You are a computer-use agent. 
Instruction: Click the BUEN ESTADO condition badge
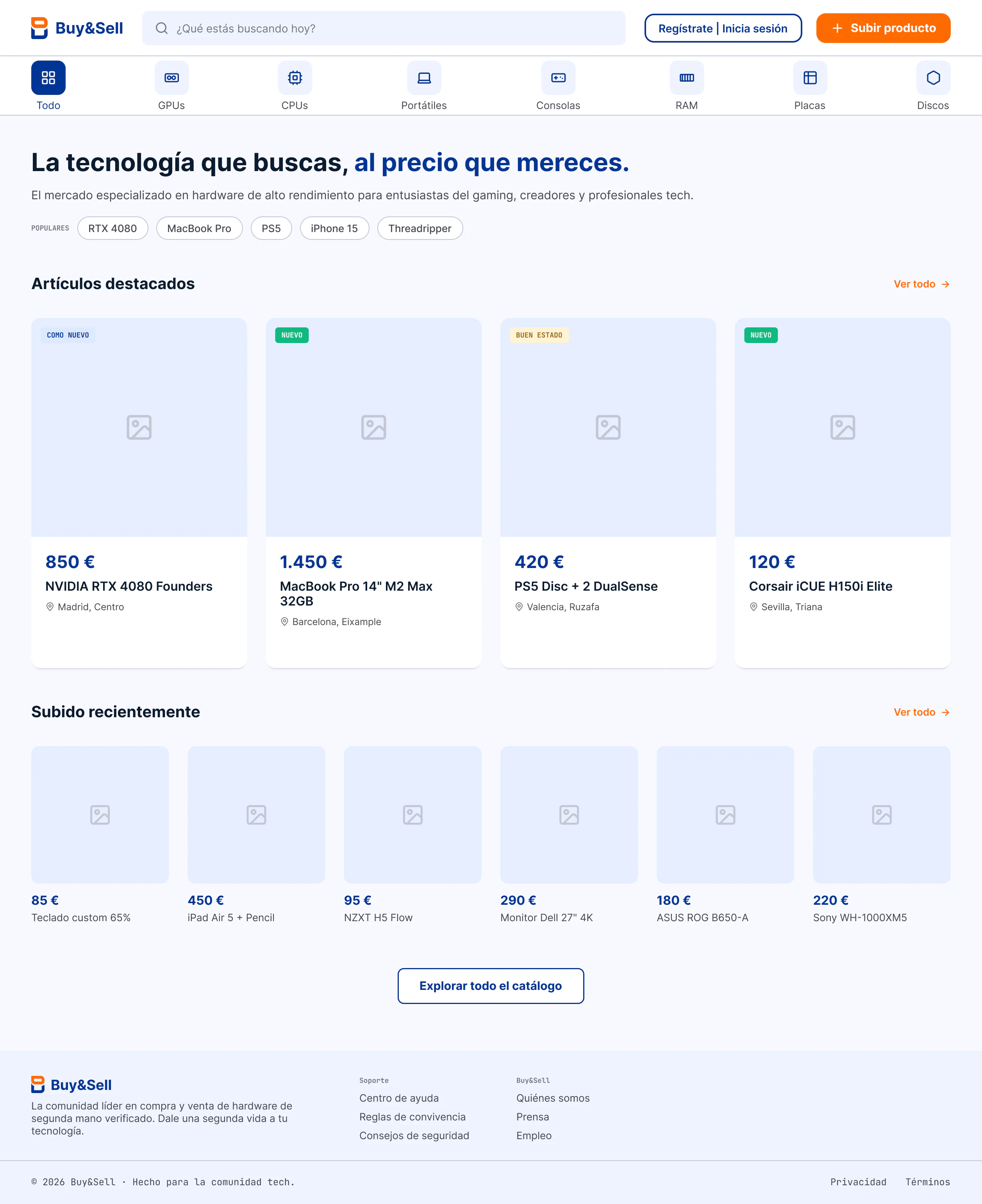click(x=539, y=335)
